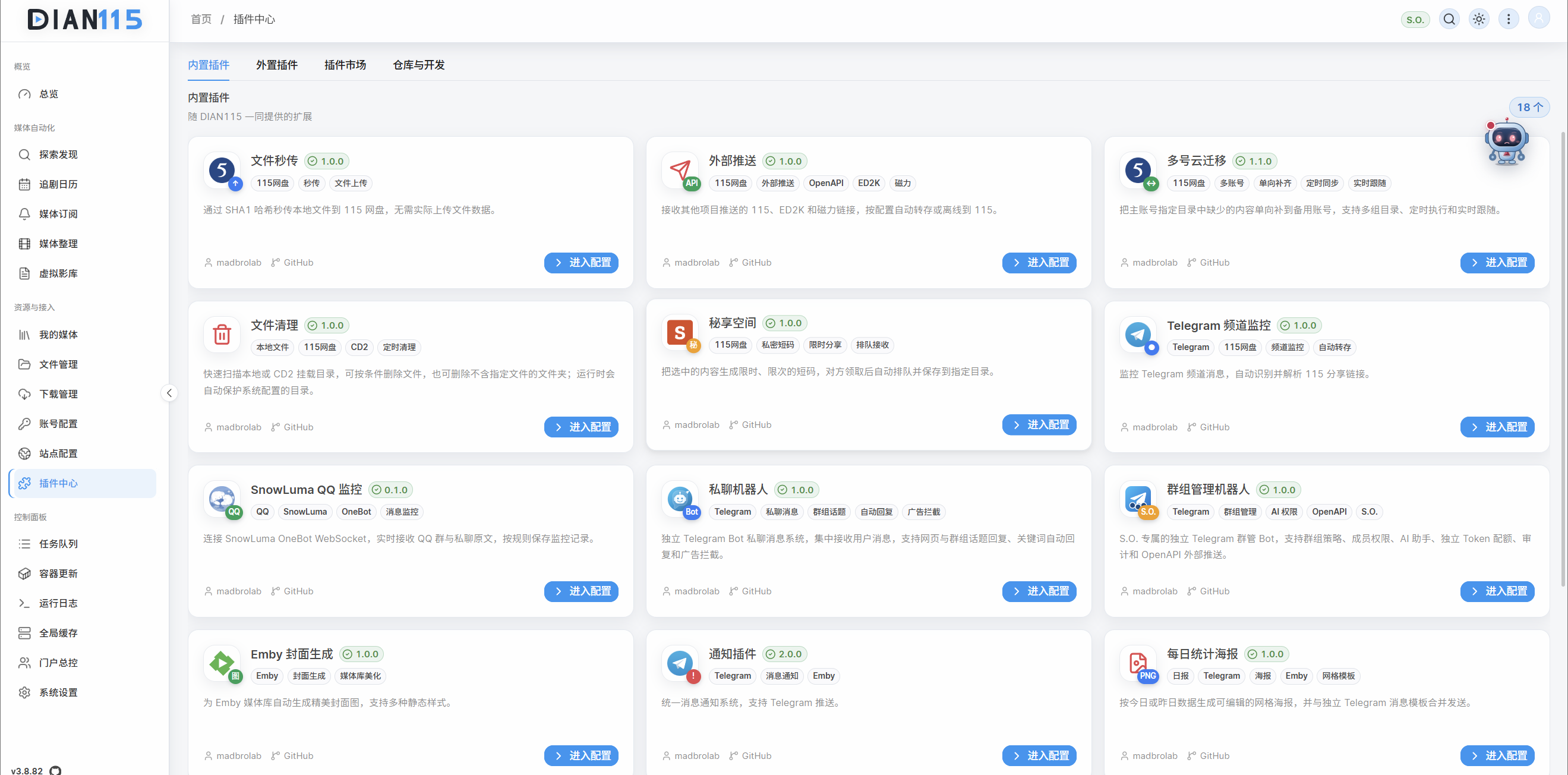Click madbrolab author on 多号云迁移 card

(x=1149, y=262)
